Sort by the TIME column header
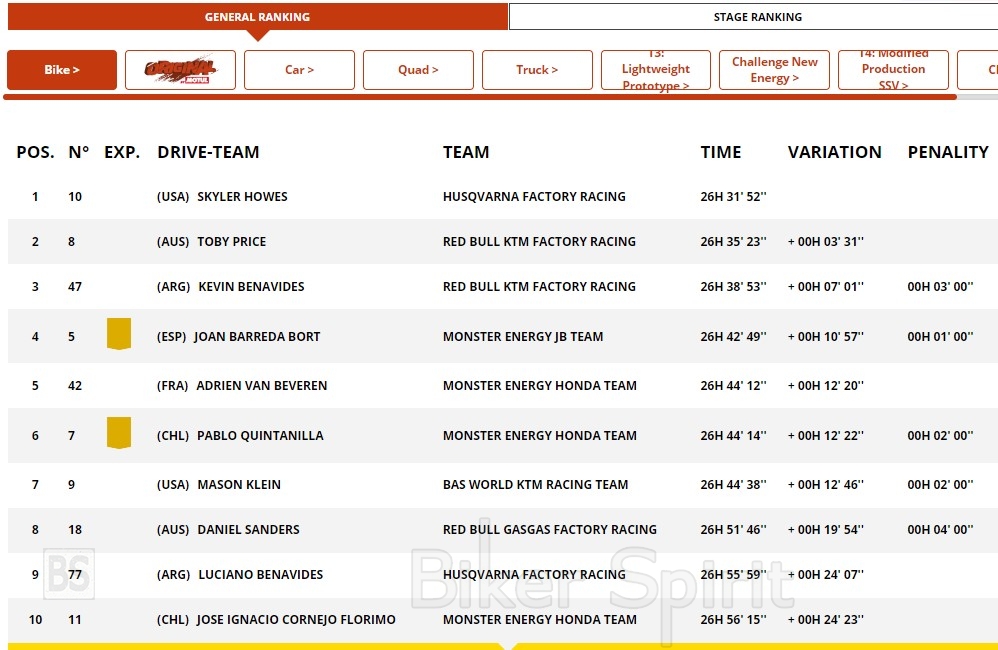This screenshot has height=650, width=998. pyautogui.click(x=720, y=152)
